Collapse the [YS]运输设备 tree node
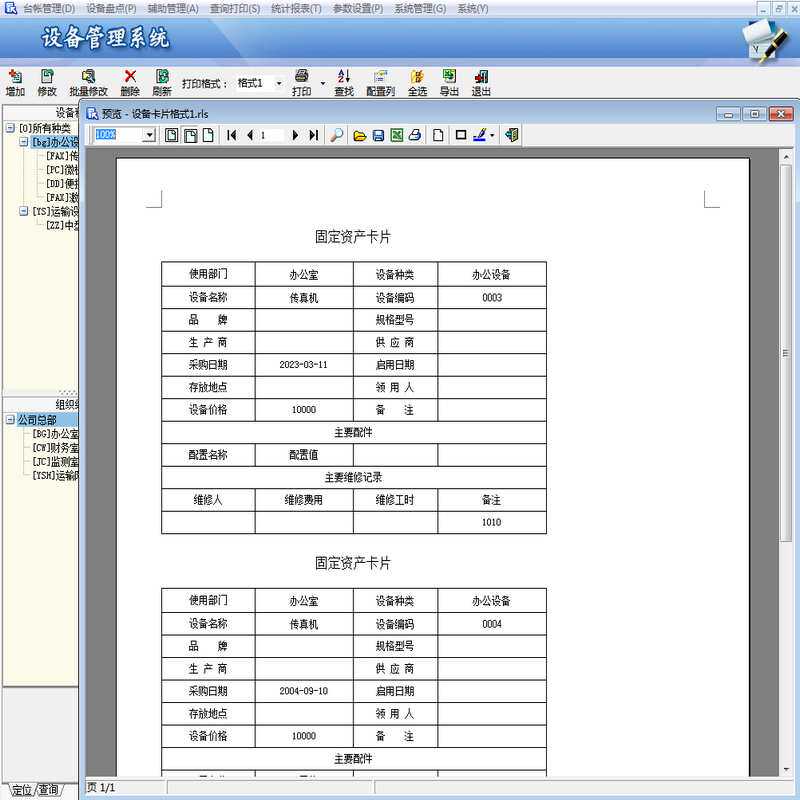The width and height of the screenshot is (800, 800). tap(23, 211)
